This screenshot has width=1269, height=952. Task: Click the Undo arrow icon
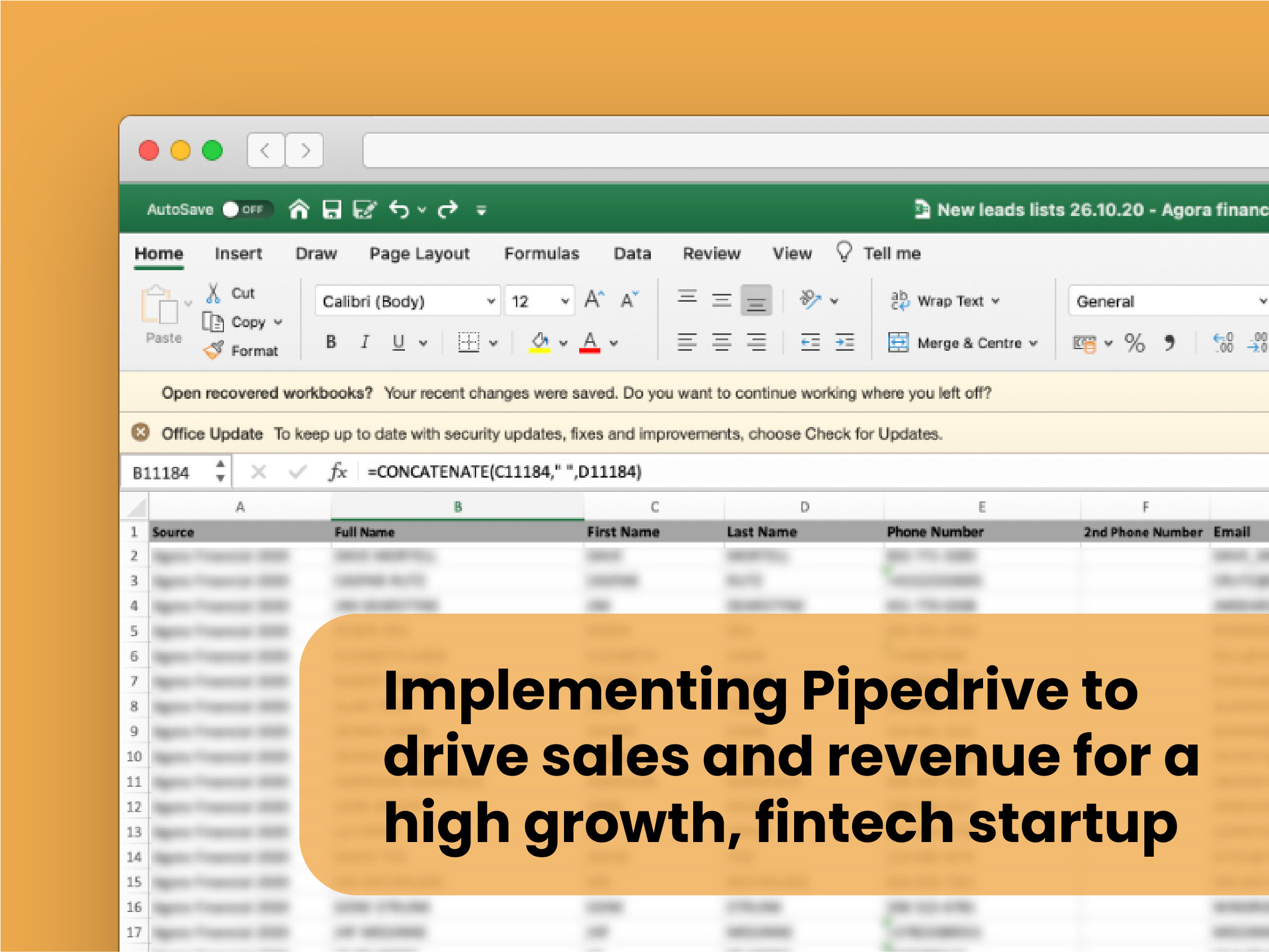click(x=399, y=209)
